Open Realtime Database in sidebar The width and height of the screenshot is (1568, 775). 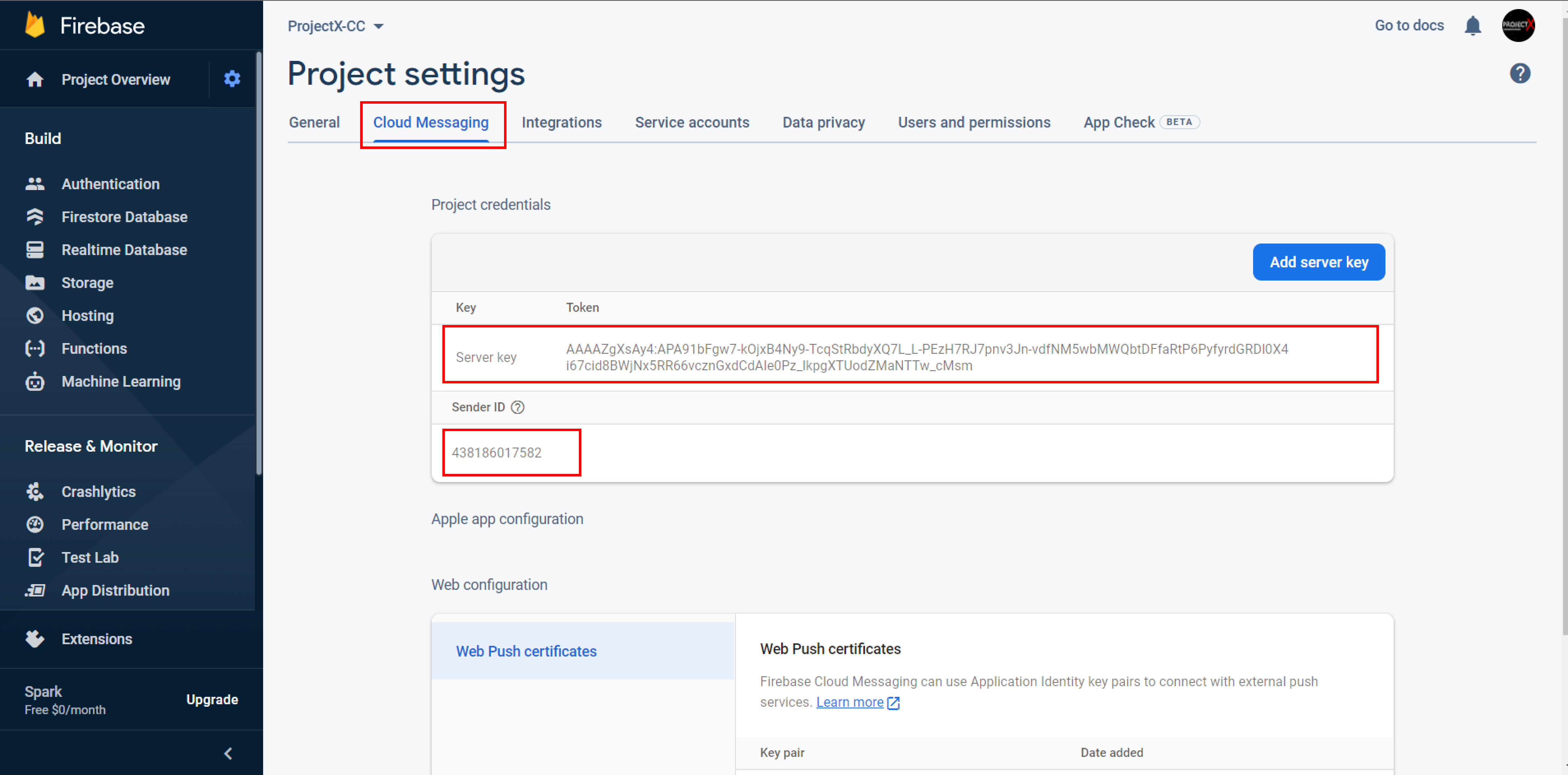pos(124,249)
